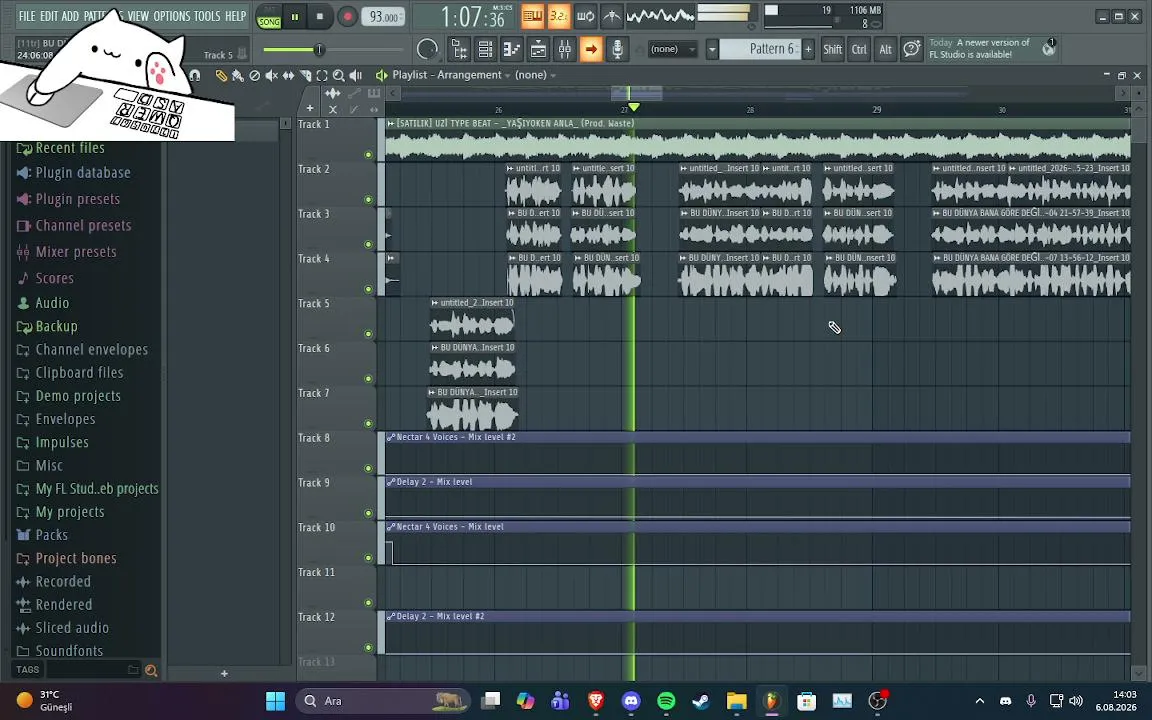Pick the Zoom magnifier tool in playlist toolbar
Image resolution: width=1152 pixels, height=720 pixels.
[339, 75]
